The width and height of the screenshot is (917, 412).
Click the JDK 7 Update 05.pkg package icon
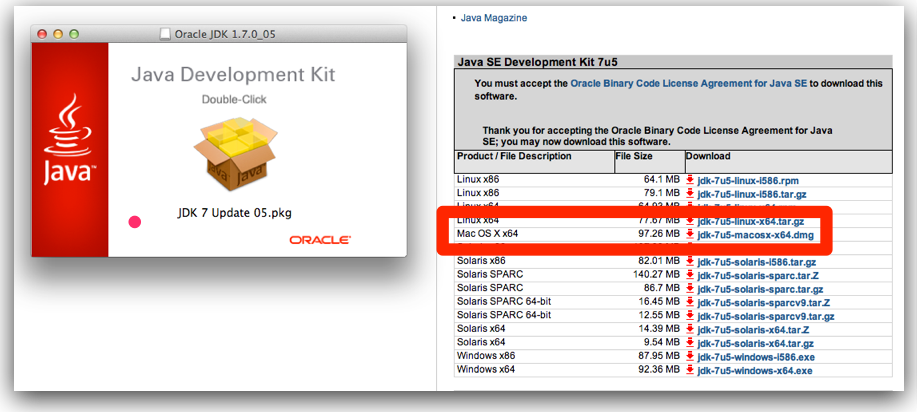[235, 154]
